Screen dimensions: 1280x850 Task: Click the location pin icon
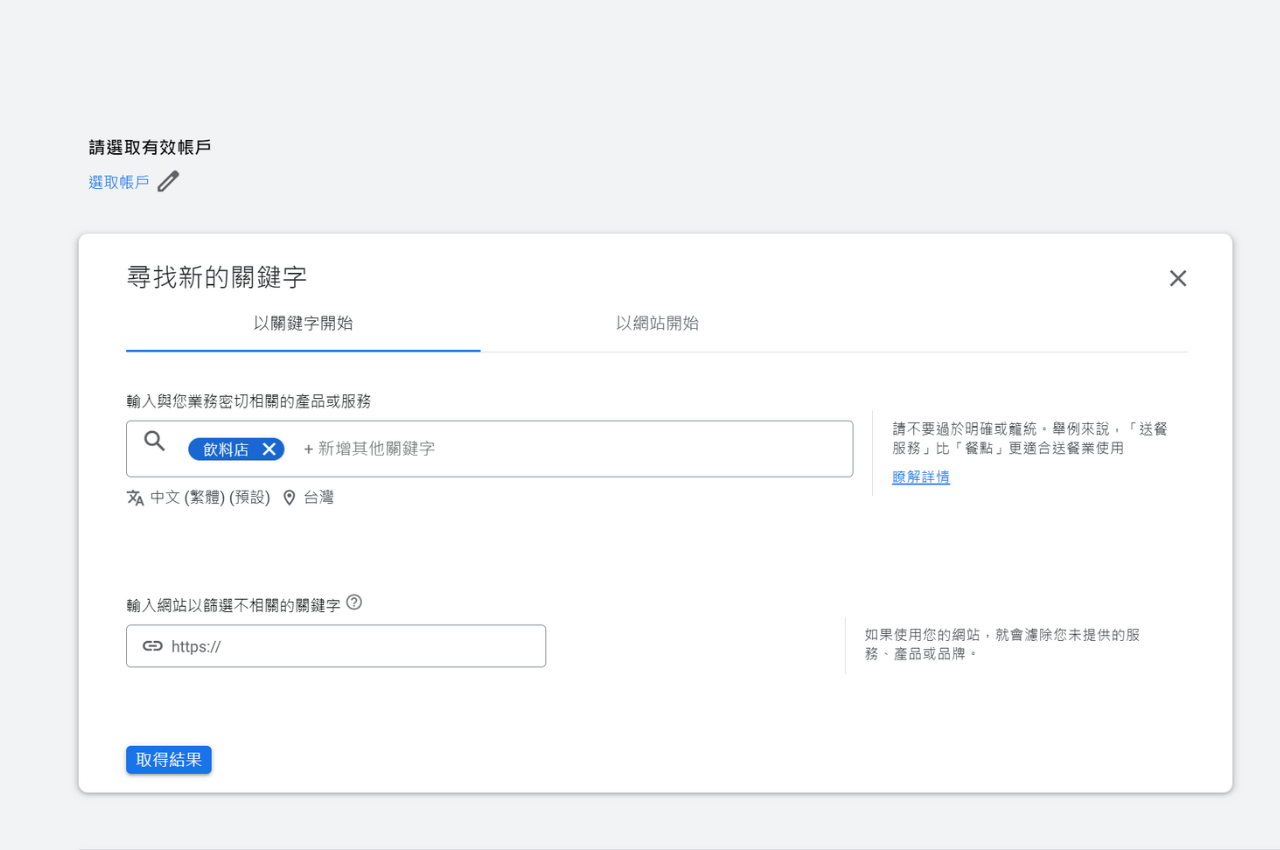(289, 498)
